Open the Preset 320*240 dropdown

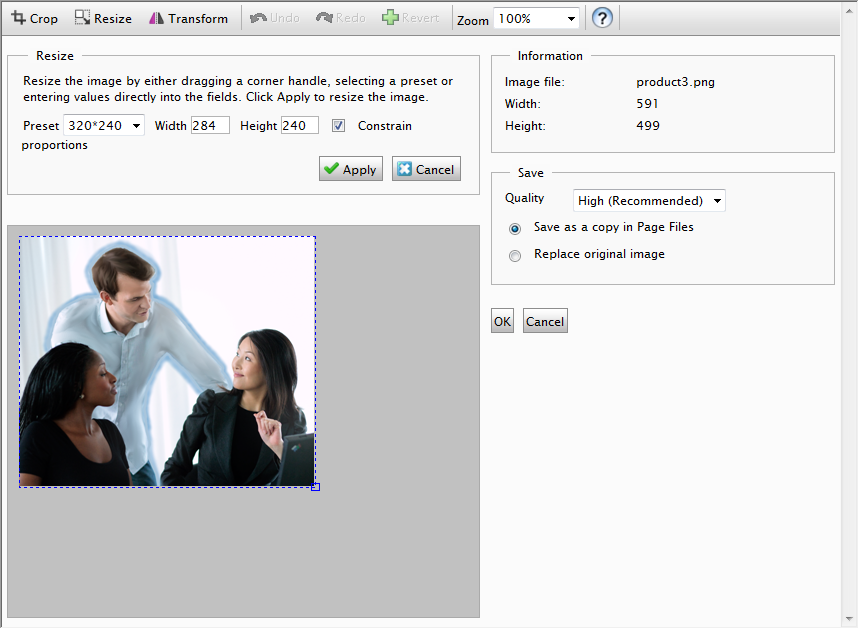pyautogui.click(x=104, y=125)
